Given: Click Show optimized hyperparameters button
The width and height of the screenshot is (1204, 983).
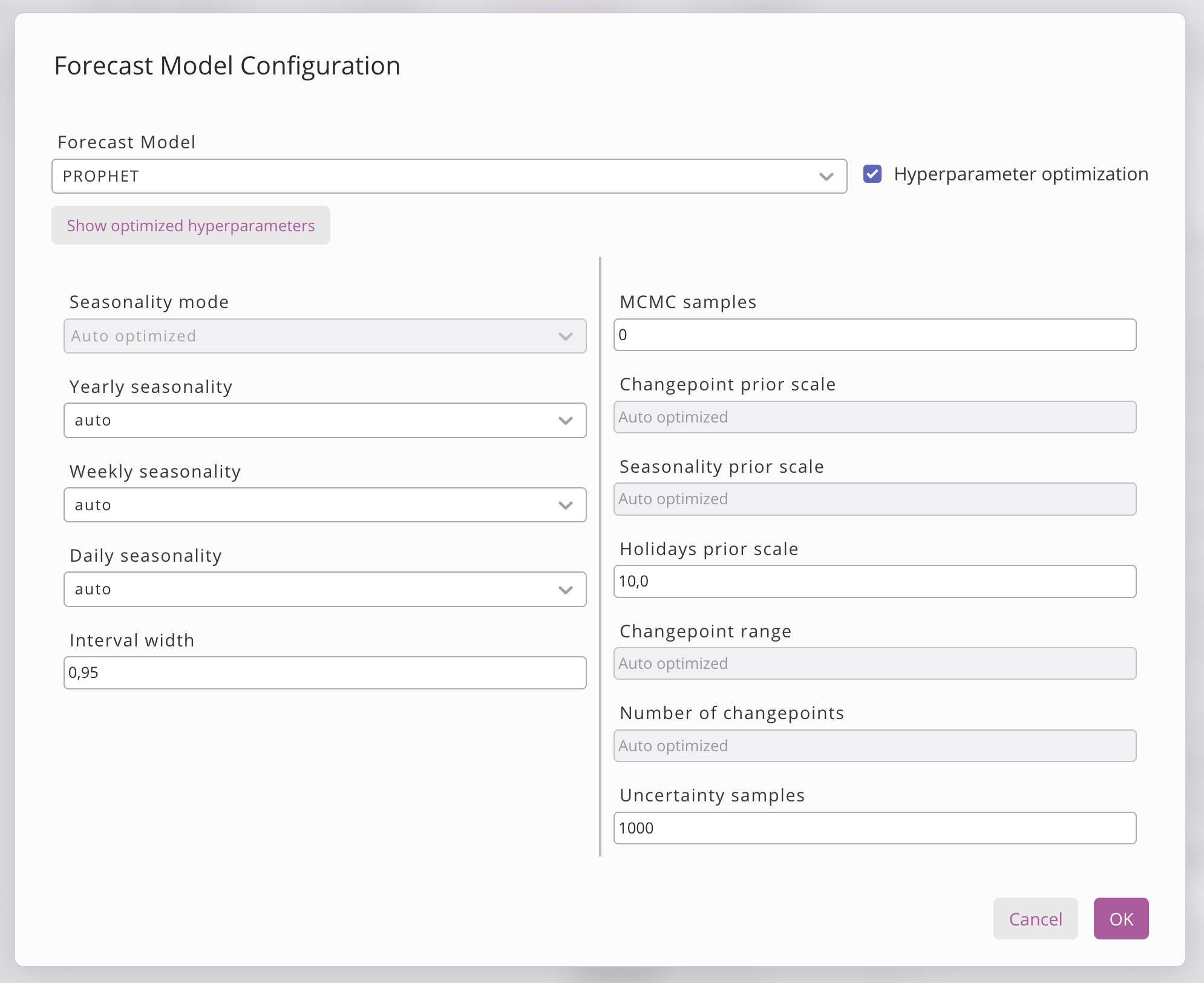Looking at the screenshot, I should (x=191, y=226).
